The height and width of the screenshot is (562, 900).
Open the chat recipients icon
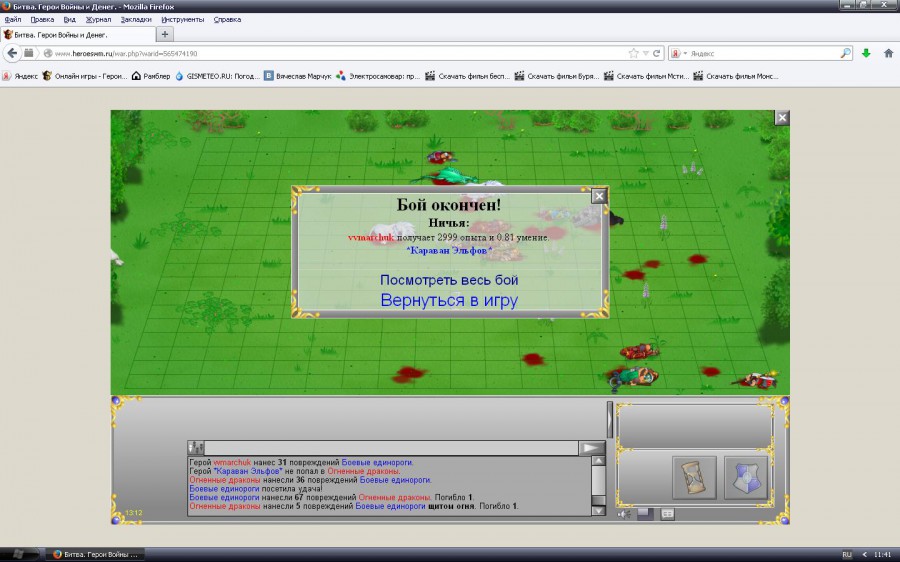pyautogui.click(x=196, y=448)
